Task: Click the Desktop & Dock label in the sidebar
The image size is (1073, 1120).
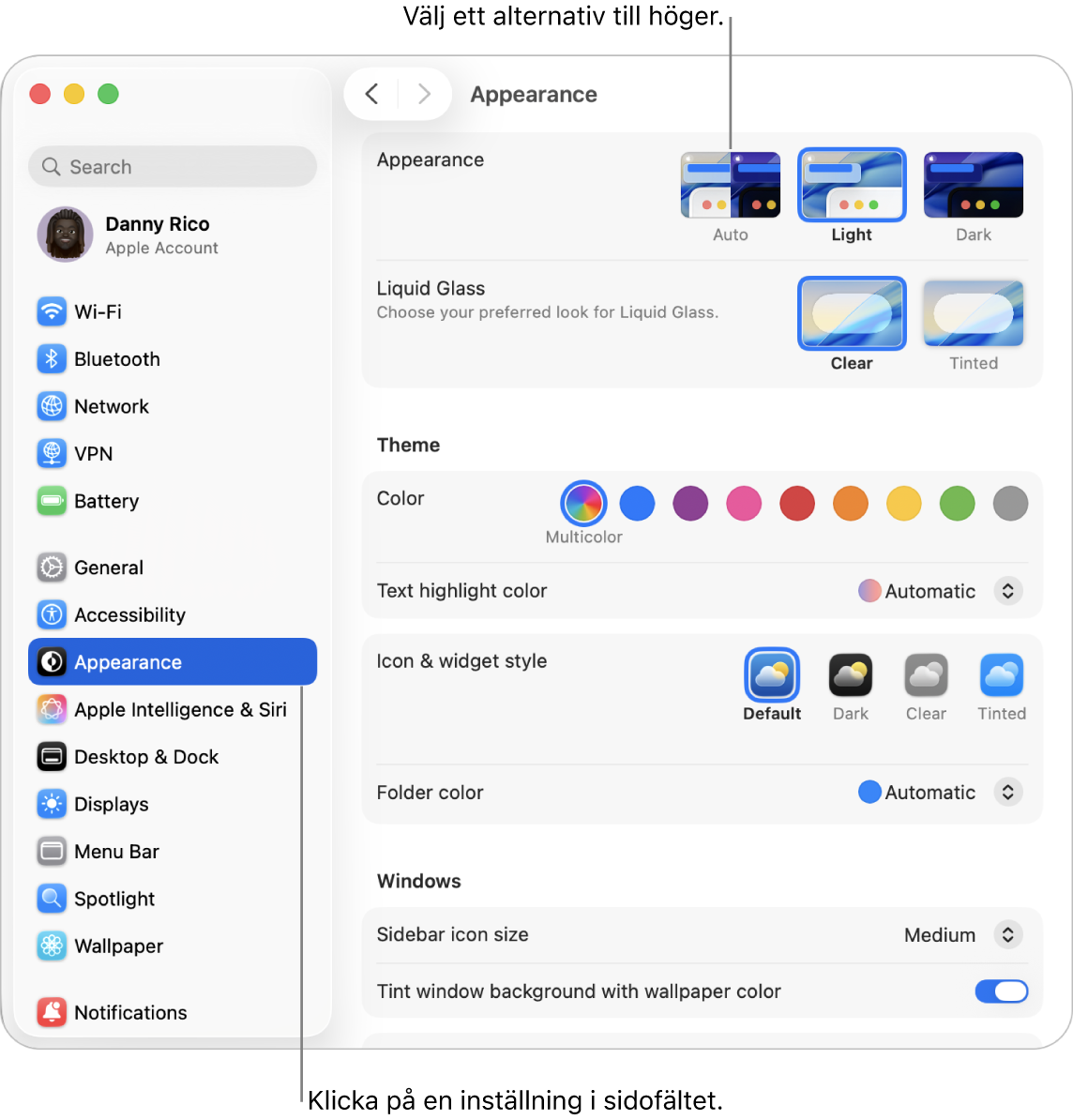Action: (x=146, y=756)
